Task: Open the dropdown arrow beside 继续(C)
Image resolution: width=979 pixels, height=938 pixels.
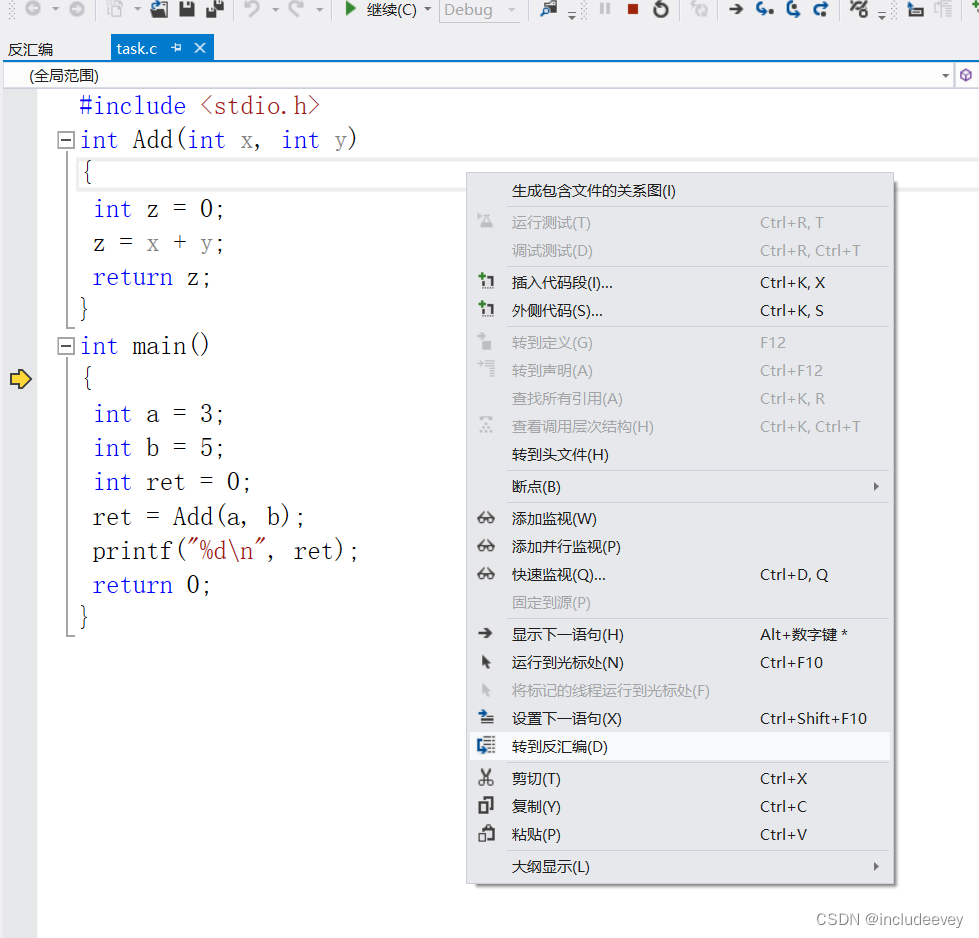Action: click(428, 9)
